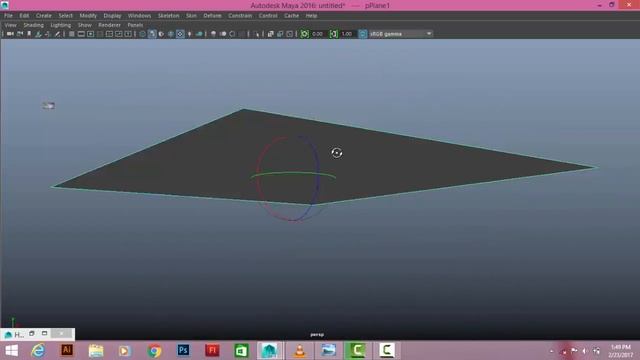
Task: Open the viewport Panels menu
Action: click(x=135, y=25)
